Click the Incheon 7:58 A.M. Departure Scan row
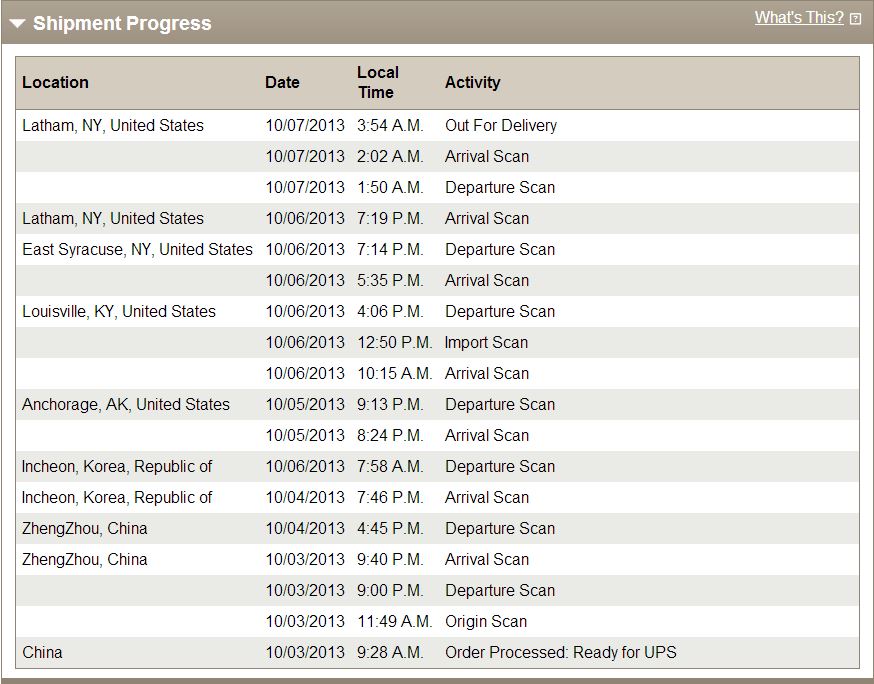Viewport: 874px width, 684px height. click(x=437, y=466)
